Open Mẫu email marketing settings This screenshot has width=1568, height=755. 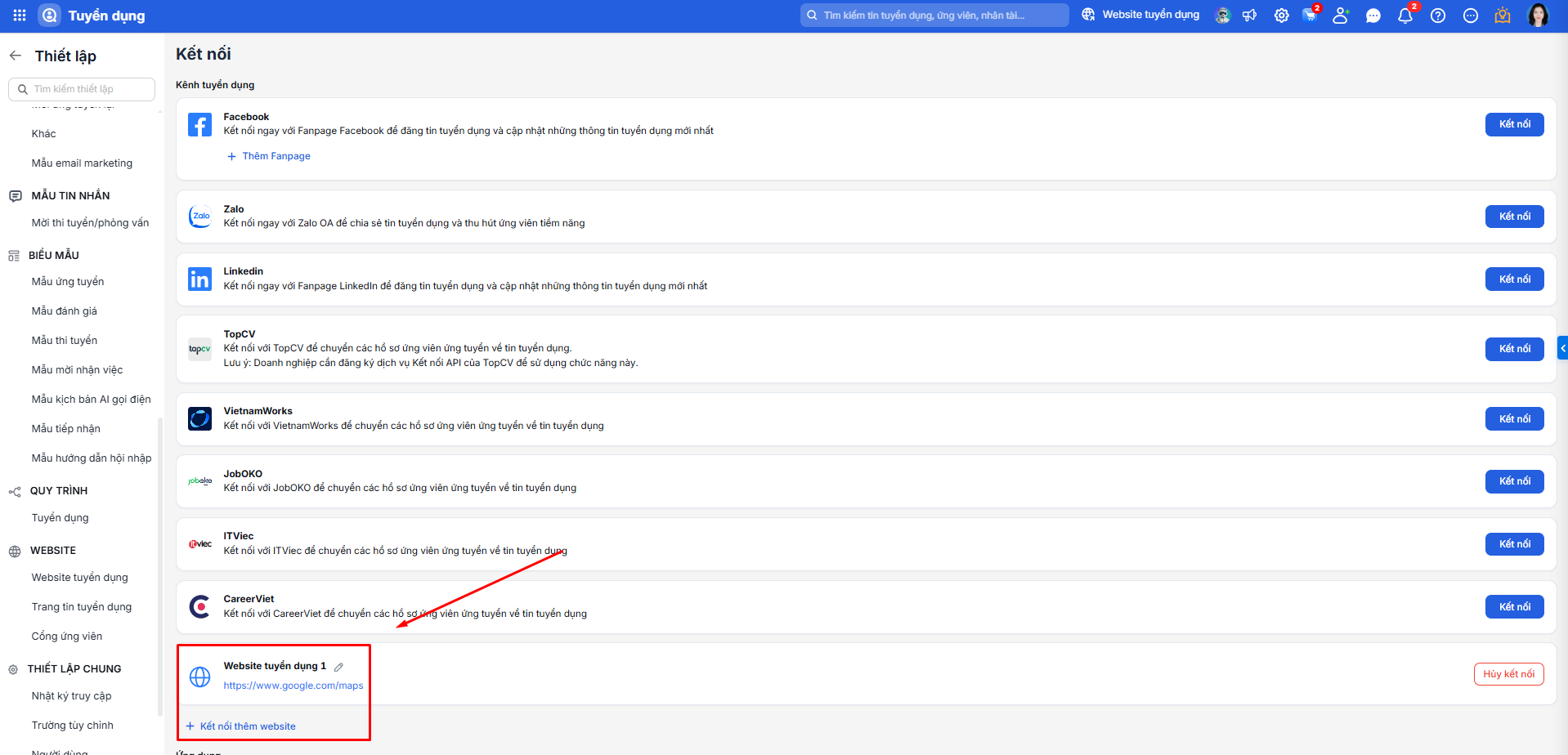82,163
